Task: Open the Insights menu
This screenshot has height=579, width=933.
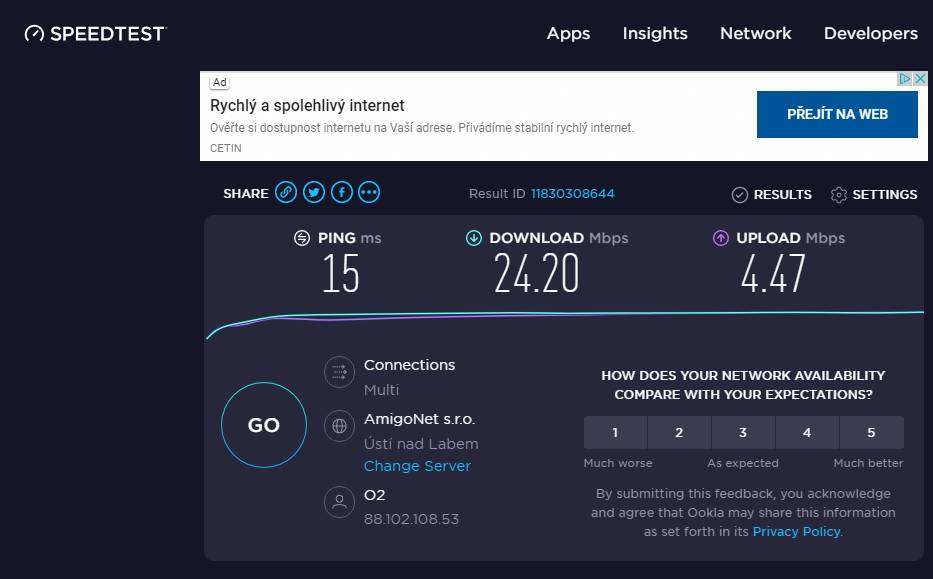Action: pos(655,33)
